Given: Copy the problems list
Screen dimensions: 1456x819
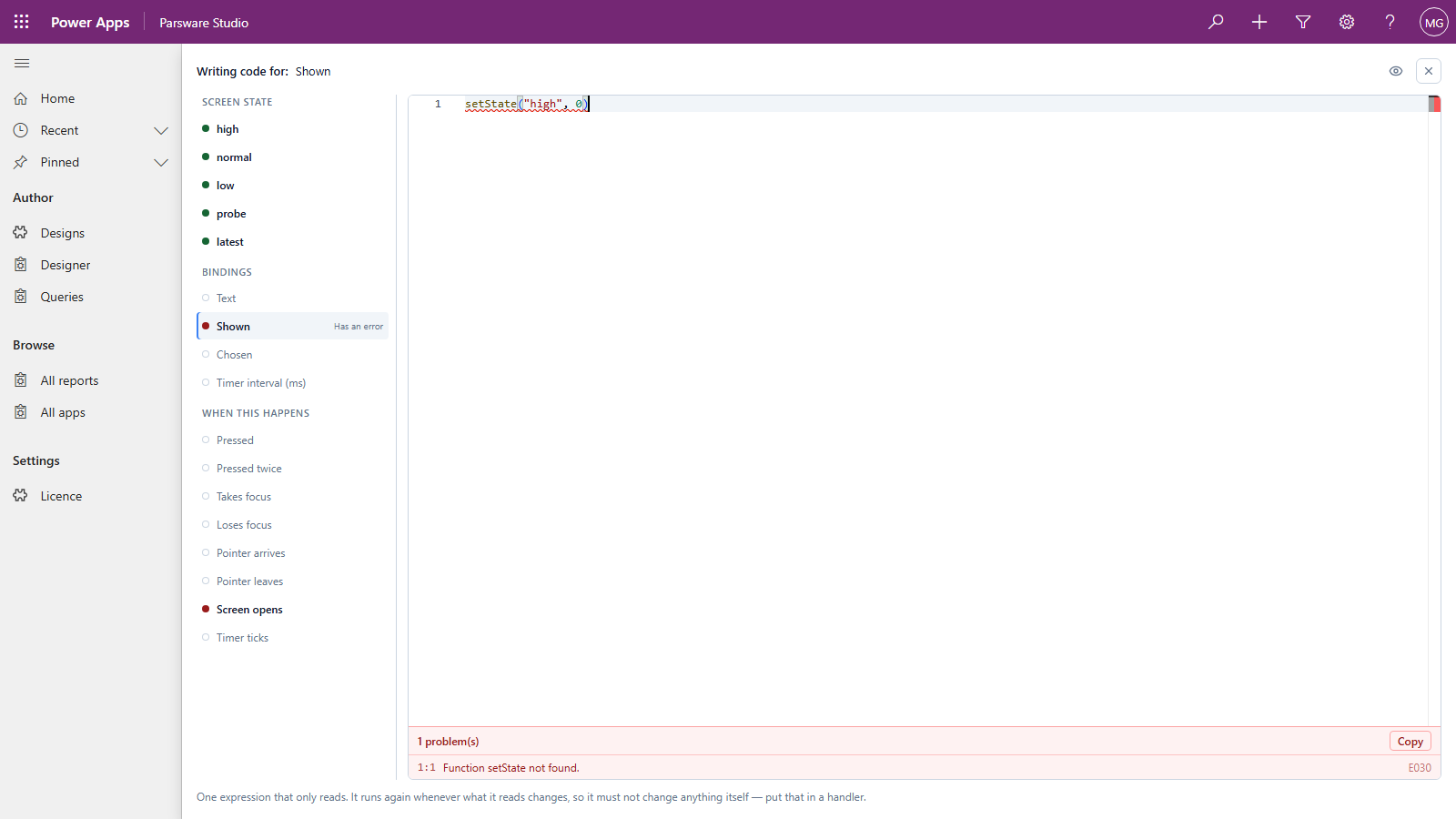Looking at the screenshot, I should (1410, 742).
